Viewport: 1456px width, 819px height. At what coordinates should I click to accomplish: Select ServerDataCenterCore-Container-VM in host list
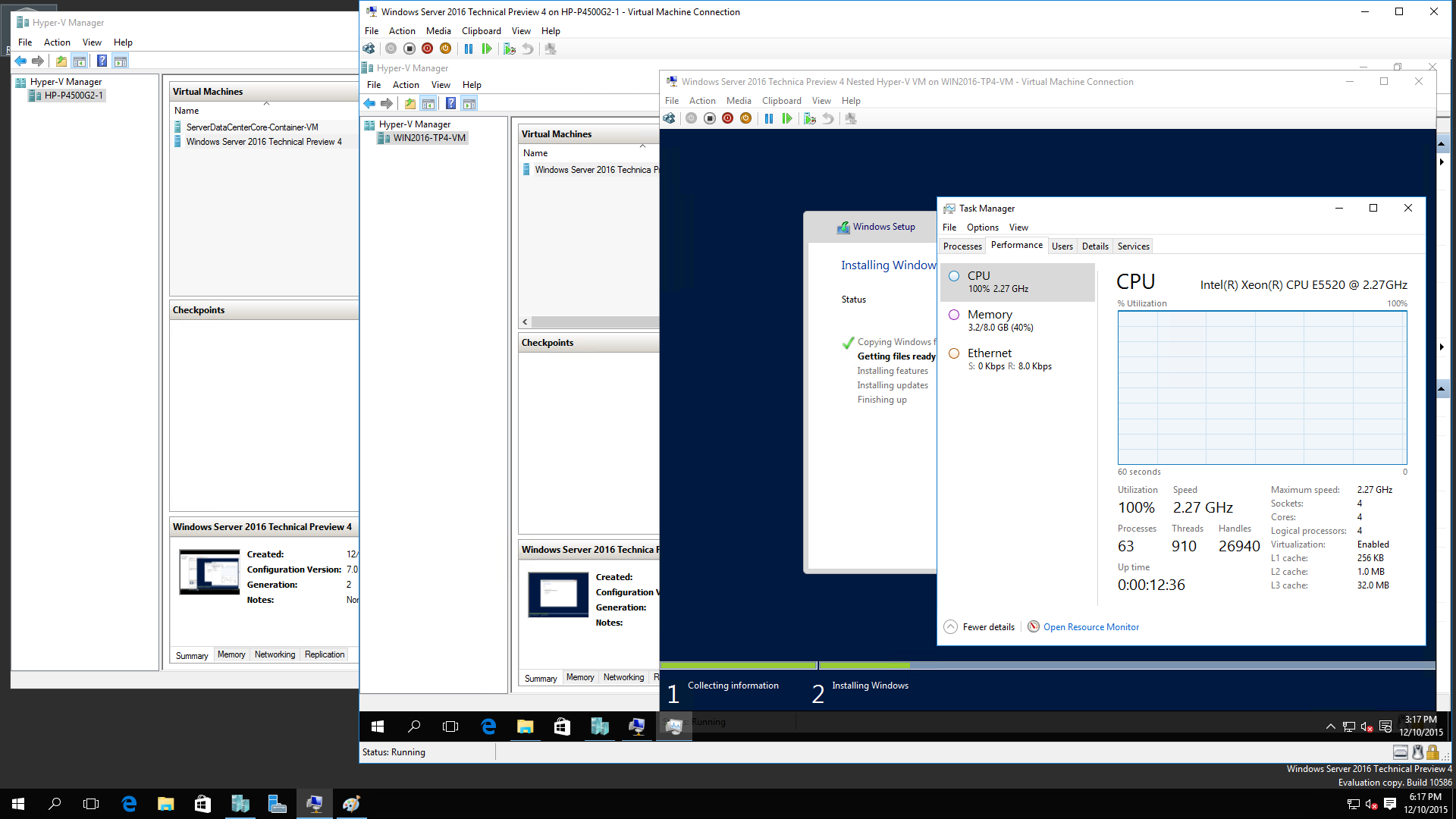[252, 127]
